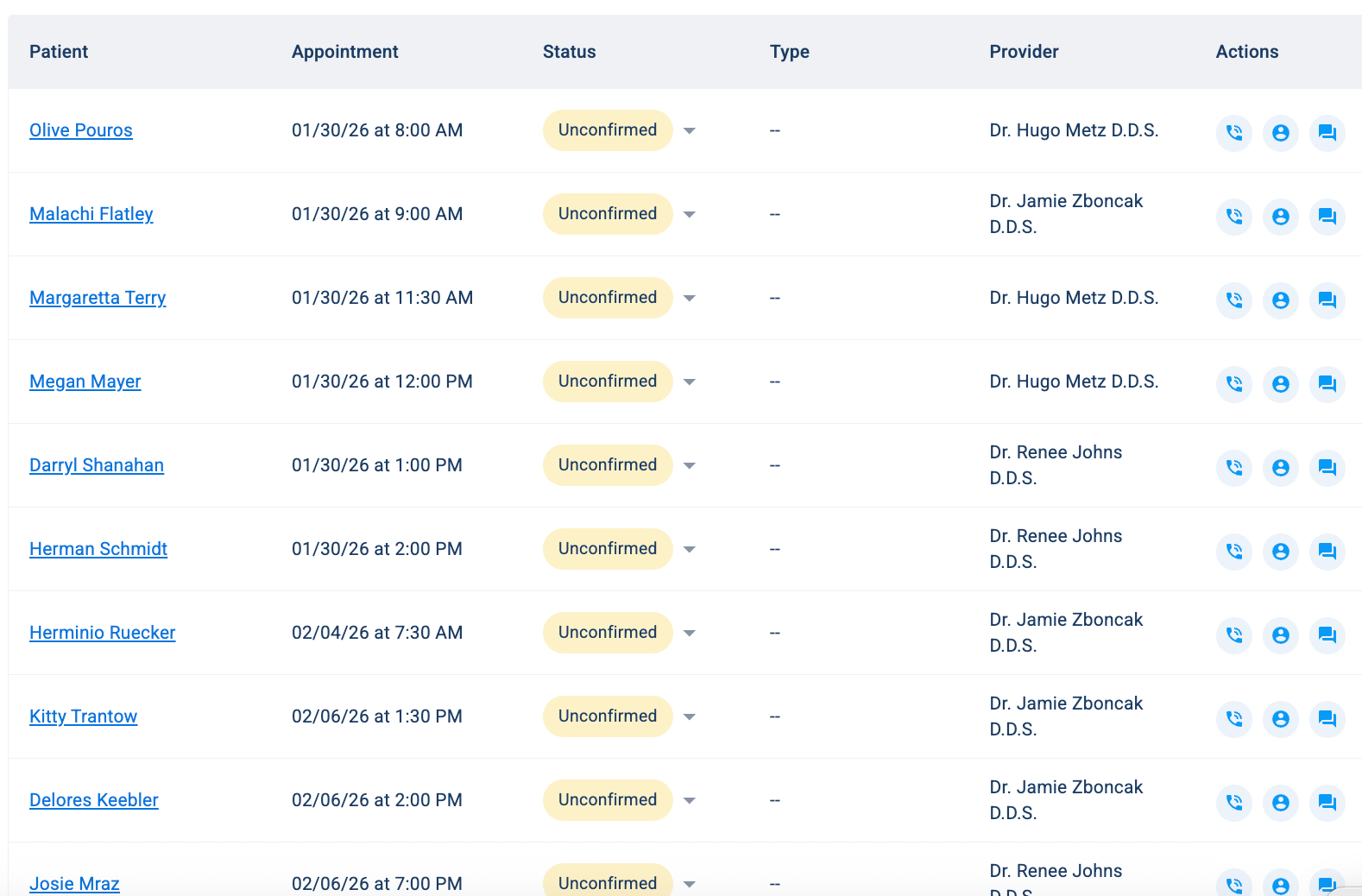The image size is (1362, 896).
Task: Click the phone icon for Herminio Ruecker
Action: point(1234,635)
